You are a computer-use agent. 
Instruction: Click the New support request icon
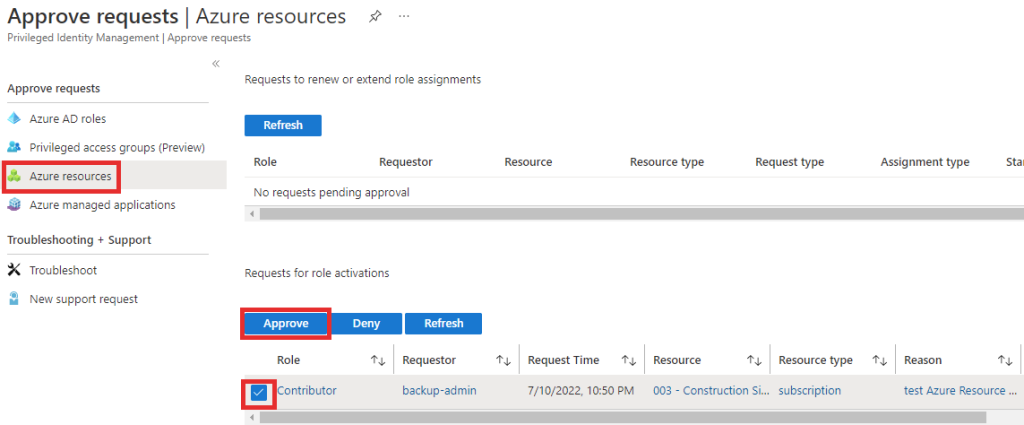coord(14,299)
